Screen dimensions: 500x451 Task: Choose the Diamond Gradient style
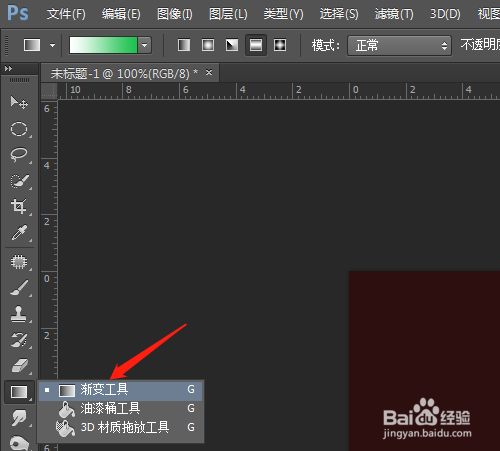[280, 45]
